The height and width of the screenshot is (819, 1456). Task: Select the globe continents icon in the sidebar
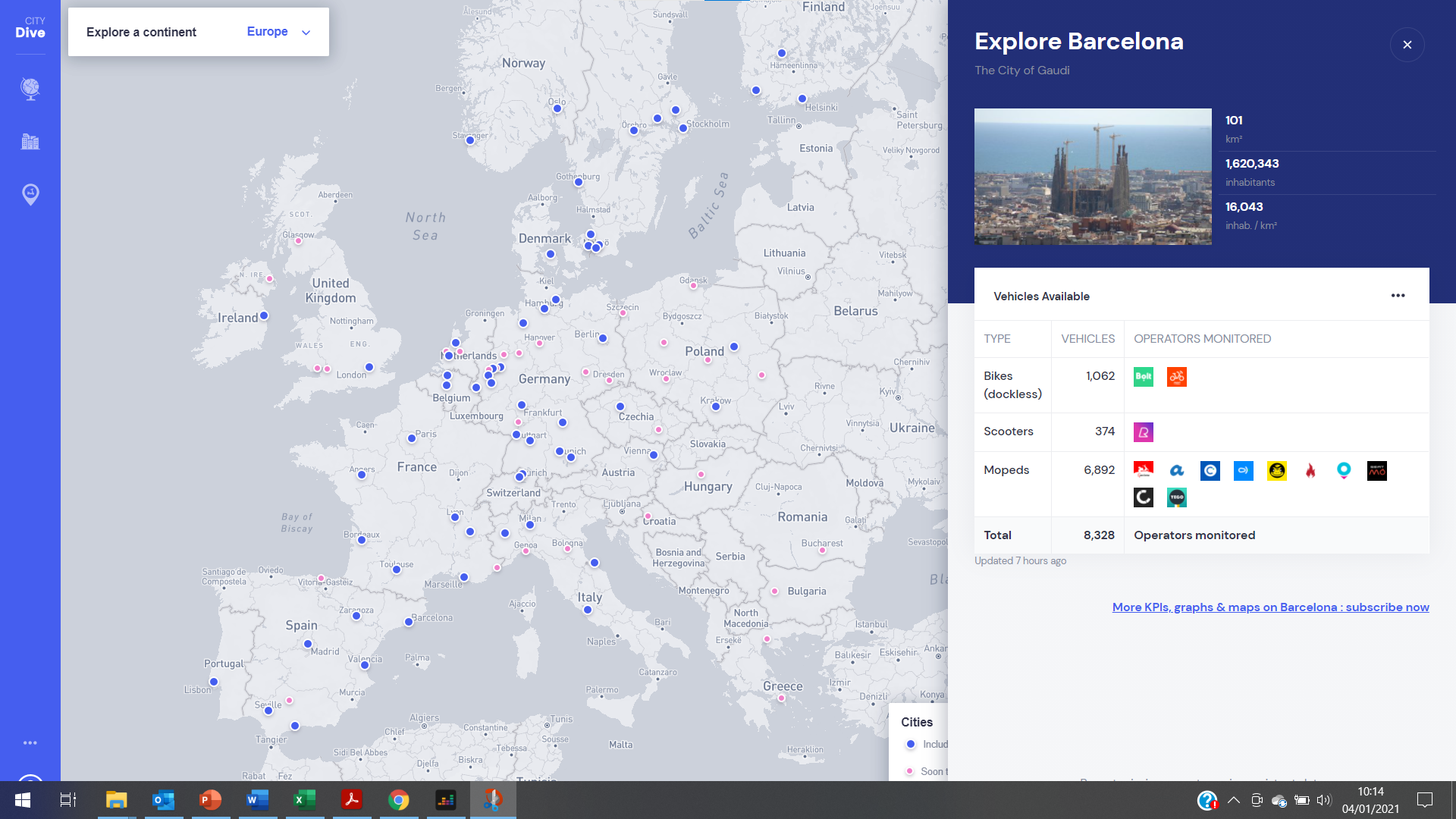pyautogui.click(x=29, y=89)
